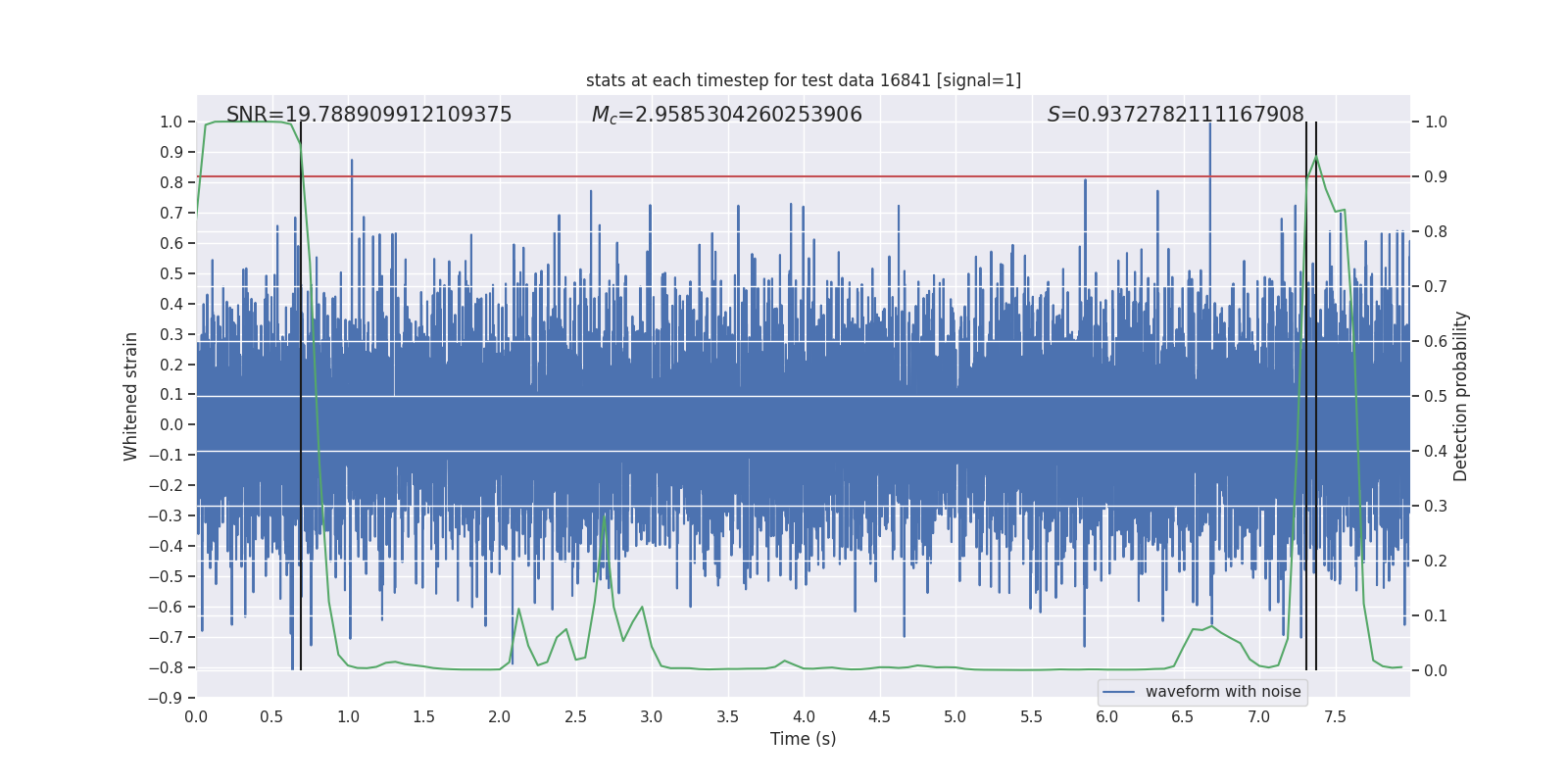Select the 'Time (s)' x-axis label
Viewport: 1568px width, 784px height.
(x=803, y=739)
